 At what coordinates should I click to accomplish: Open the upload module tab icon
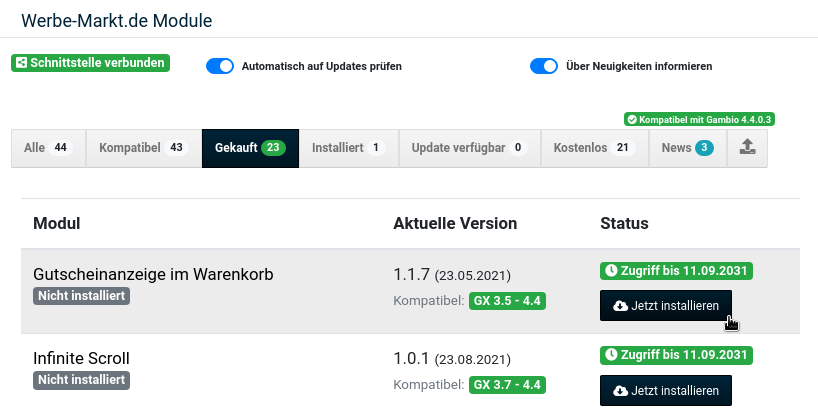[x=747, y=148]
